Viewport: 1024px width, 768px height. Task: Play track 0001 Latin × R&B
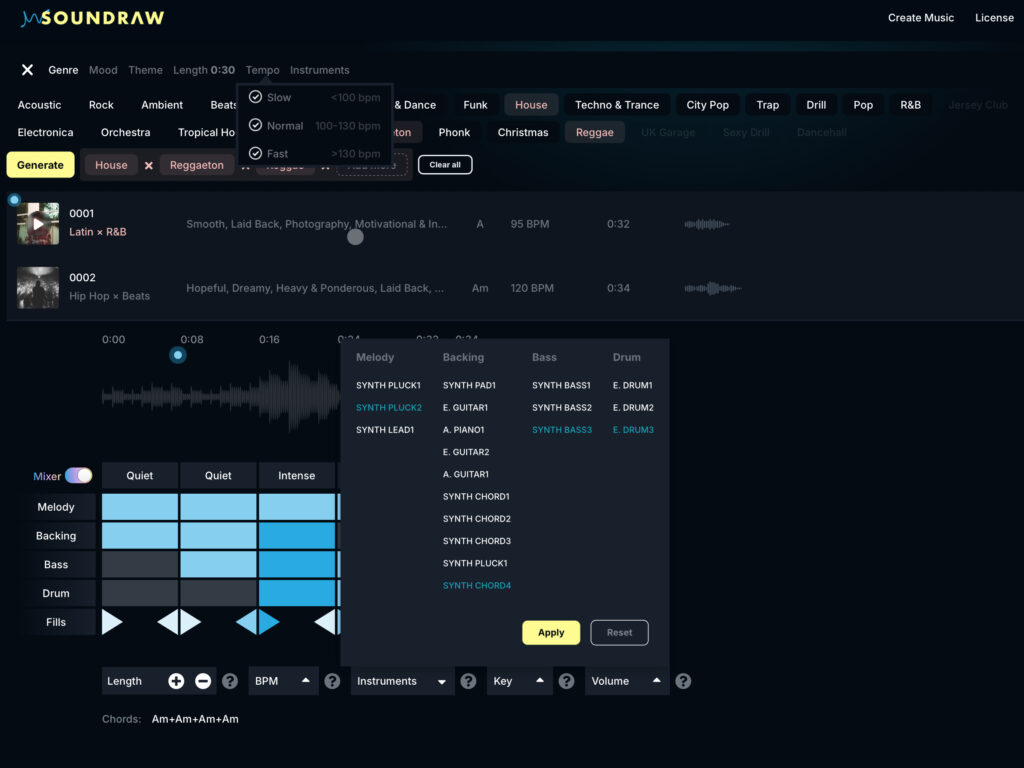click(38, 224)
